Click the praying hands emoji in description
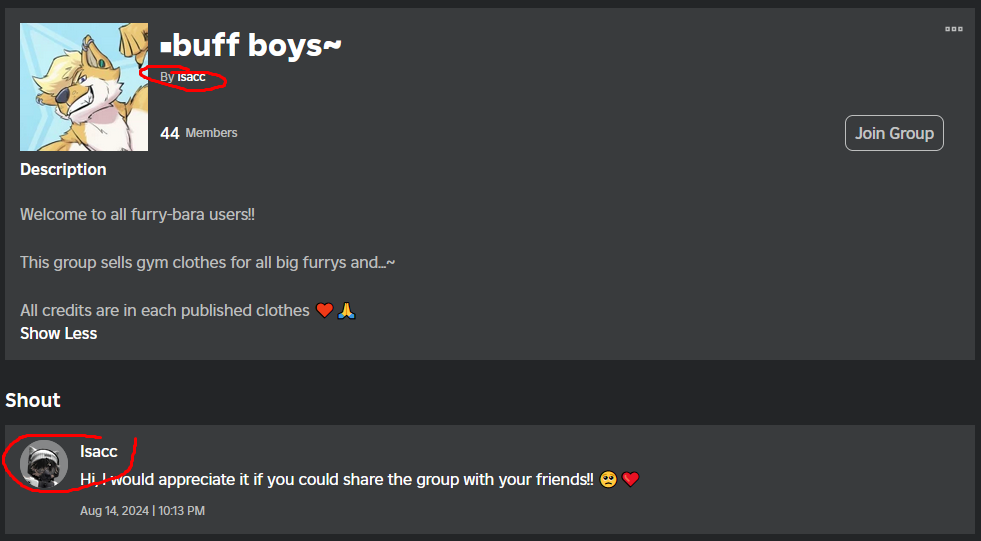Image resolution: width=981 pixels, height=541 pixels. [x=346, y=310]
